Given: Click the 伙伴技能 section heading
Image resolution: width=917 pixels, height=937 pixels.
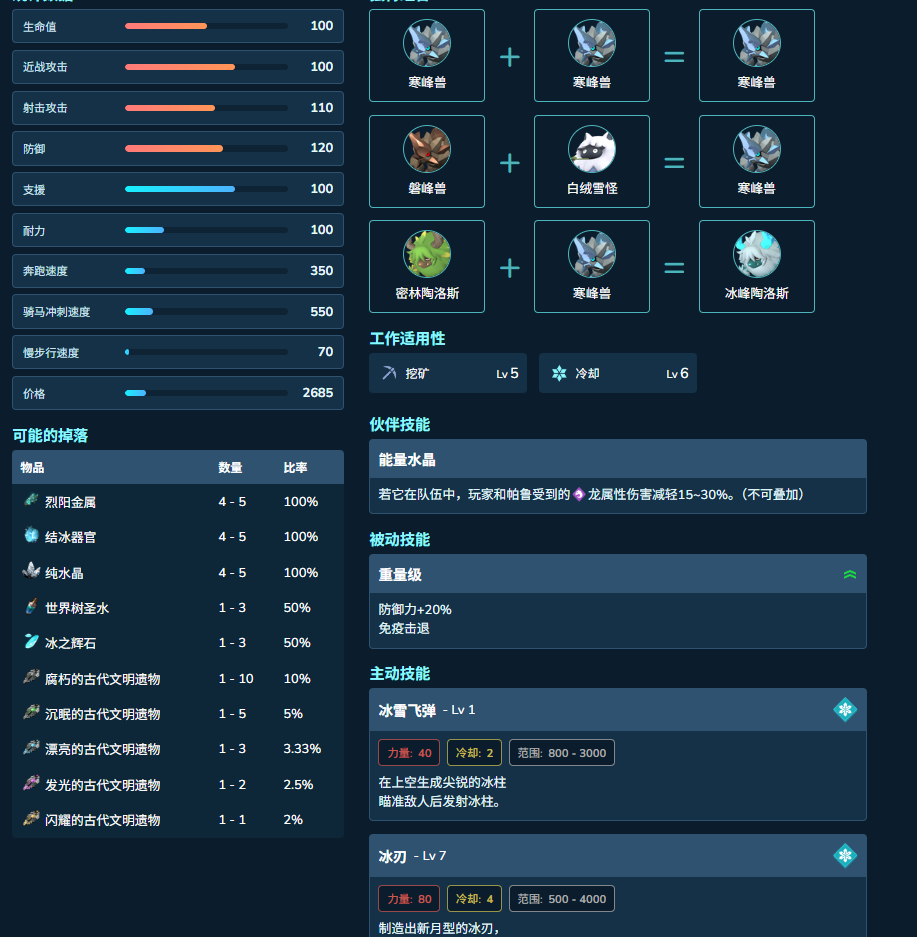Looking at the screenshot, I should click(400, 425).
